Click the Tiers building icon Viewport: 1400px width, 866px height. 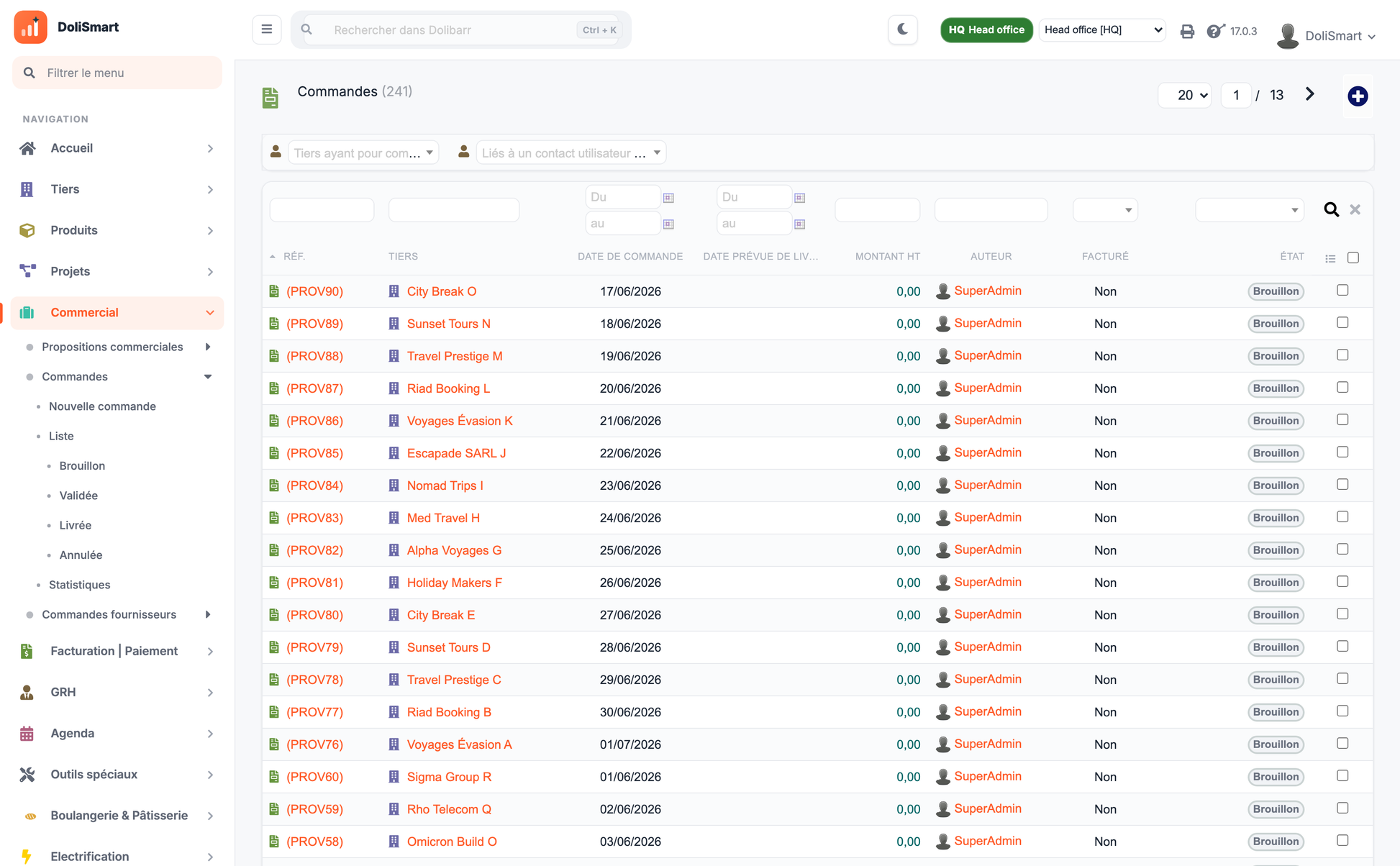[x=27, y=189]
